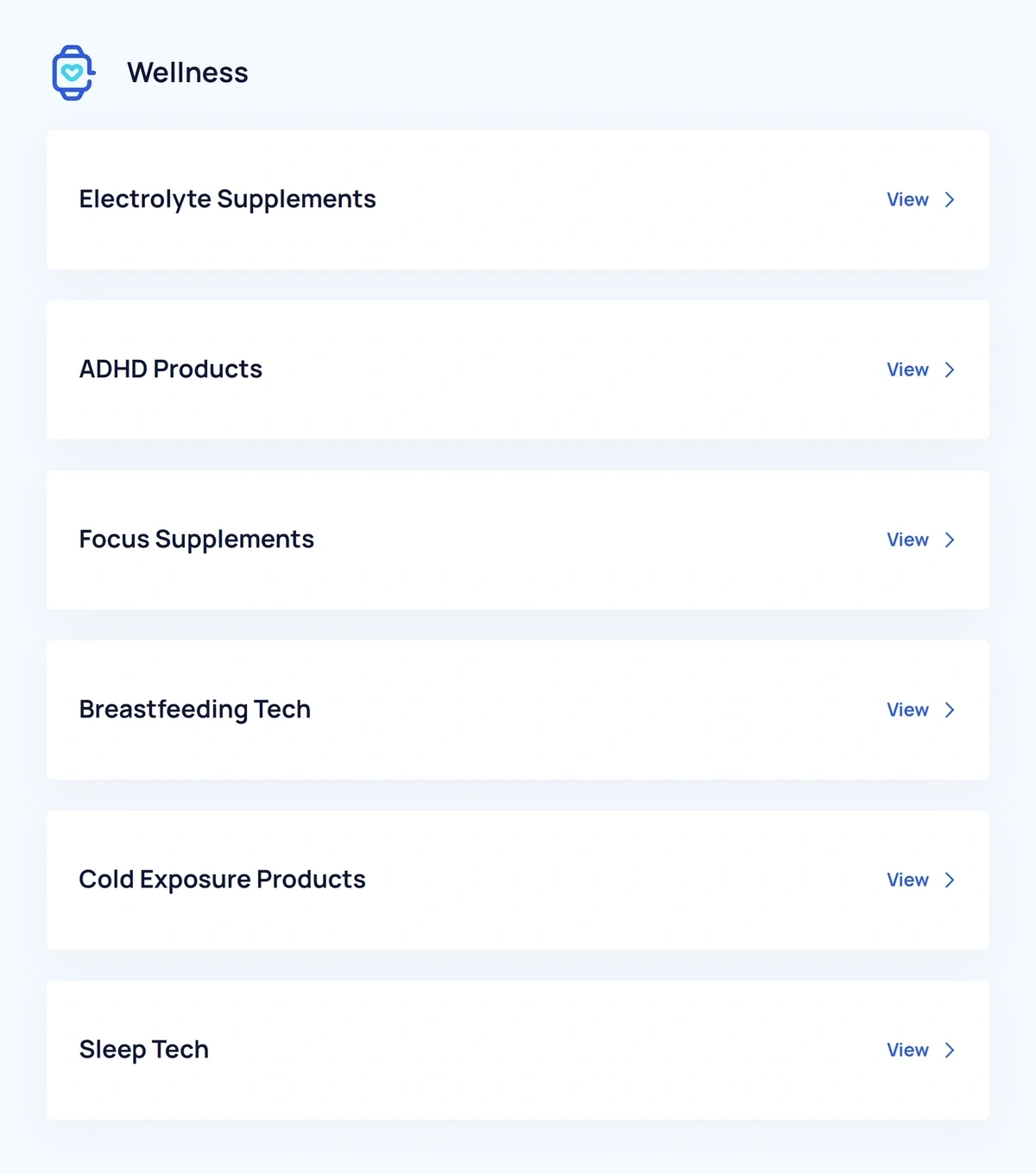Open the Breastfeeding Tech category title
This screenshot has height=1174, width=1036.
pyautogui.click(x=194, y=710)
